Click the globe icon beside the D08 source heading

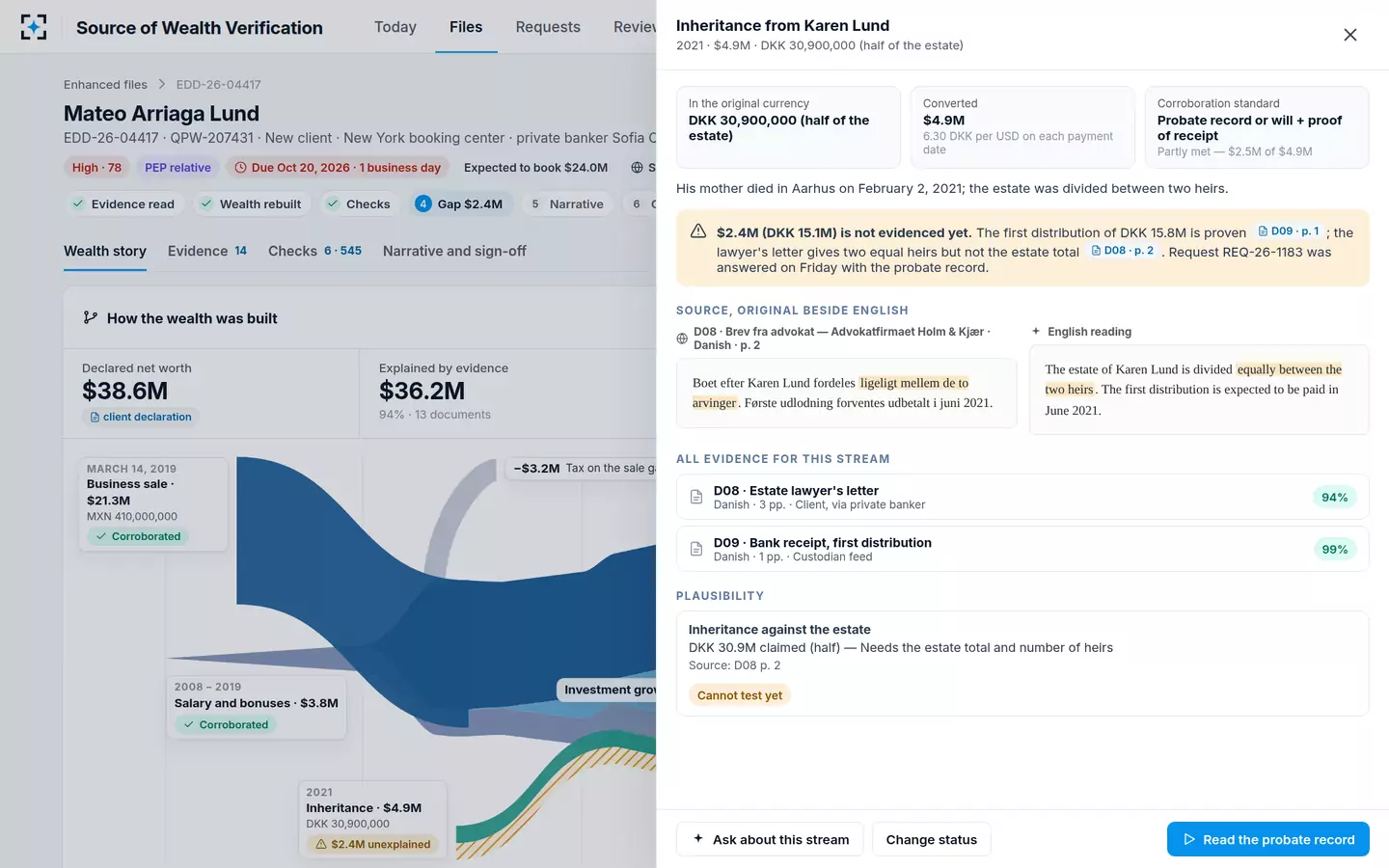click(x=682, y=339)
